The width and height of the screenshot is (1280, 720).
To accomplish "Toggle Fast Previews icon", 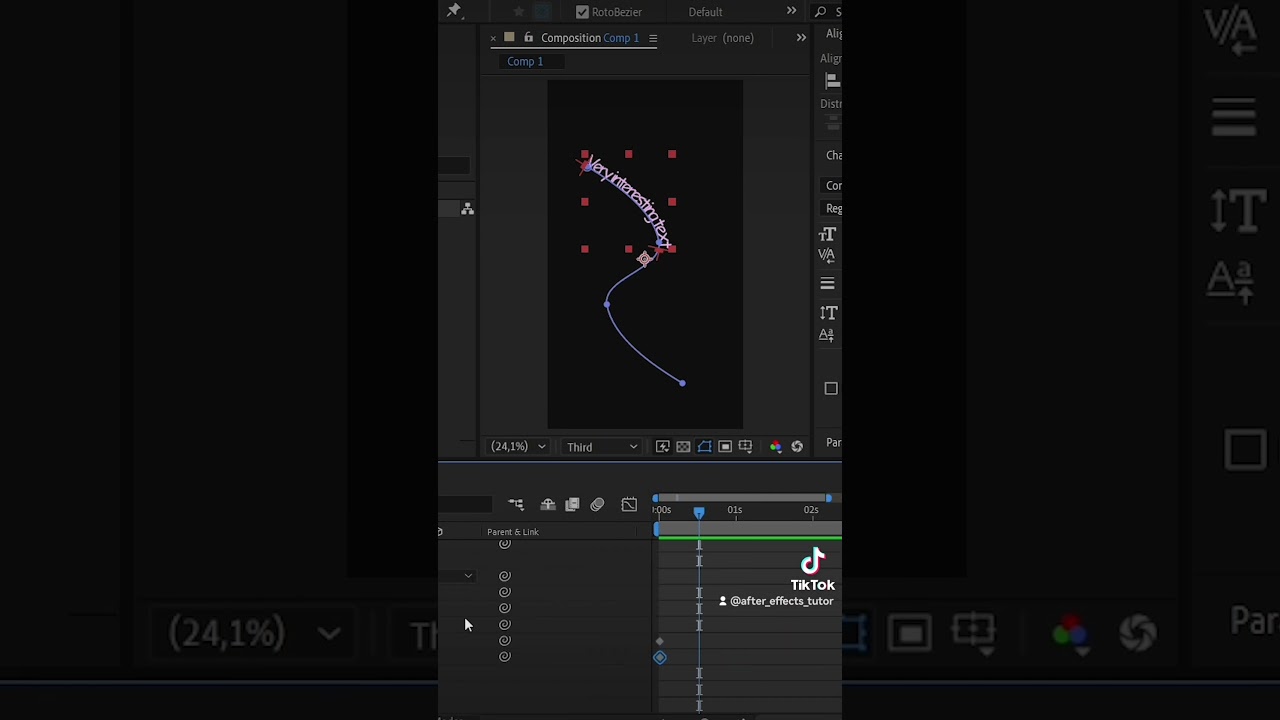I will pos(662,447).
